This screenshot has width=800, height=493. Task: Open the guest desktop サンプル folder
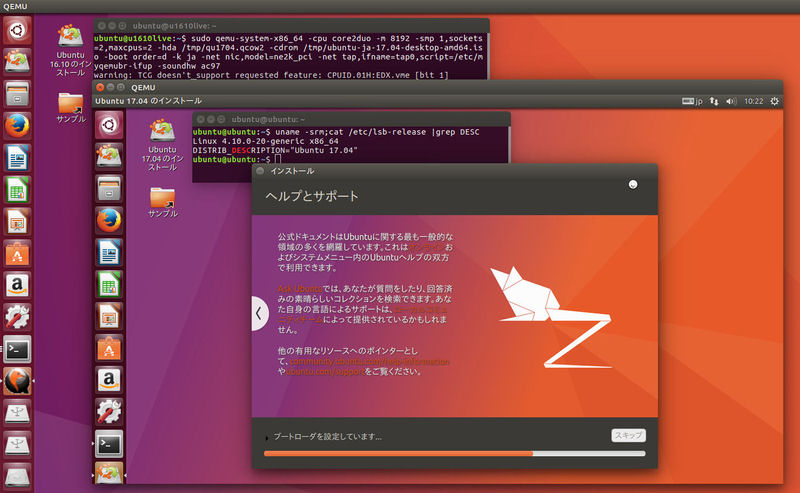163,203
